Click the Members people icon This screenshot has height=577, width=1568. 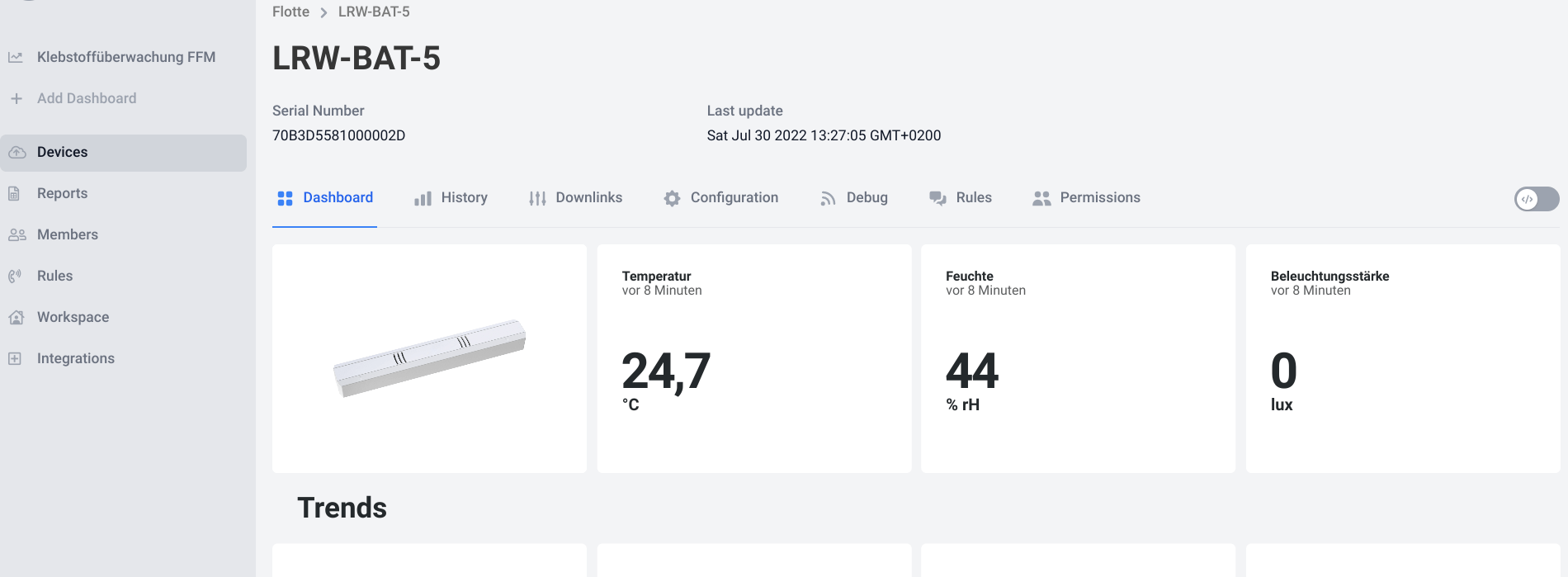click(x=17, y=235)
